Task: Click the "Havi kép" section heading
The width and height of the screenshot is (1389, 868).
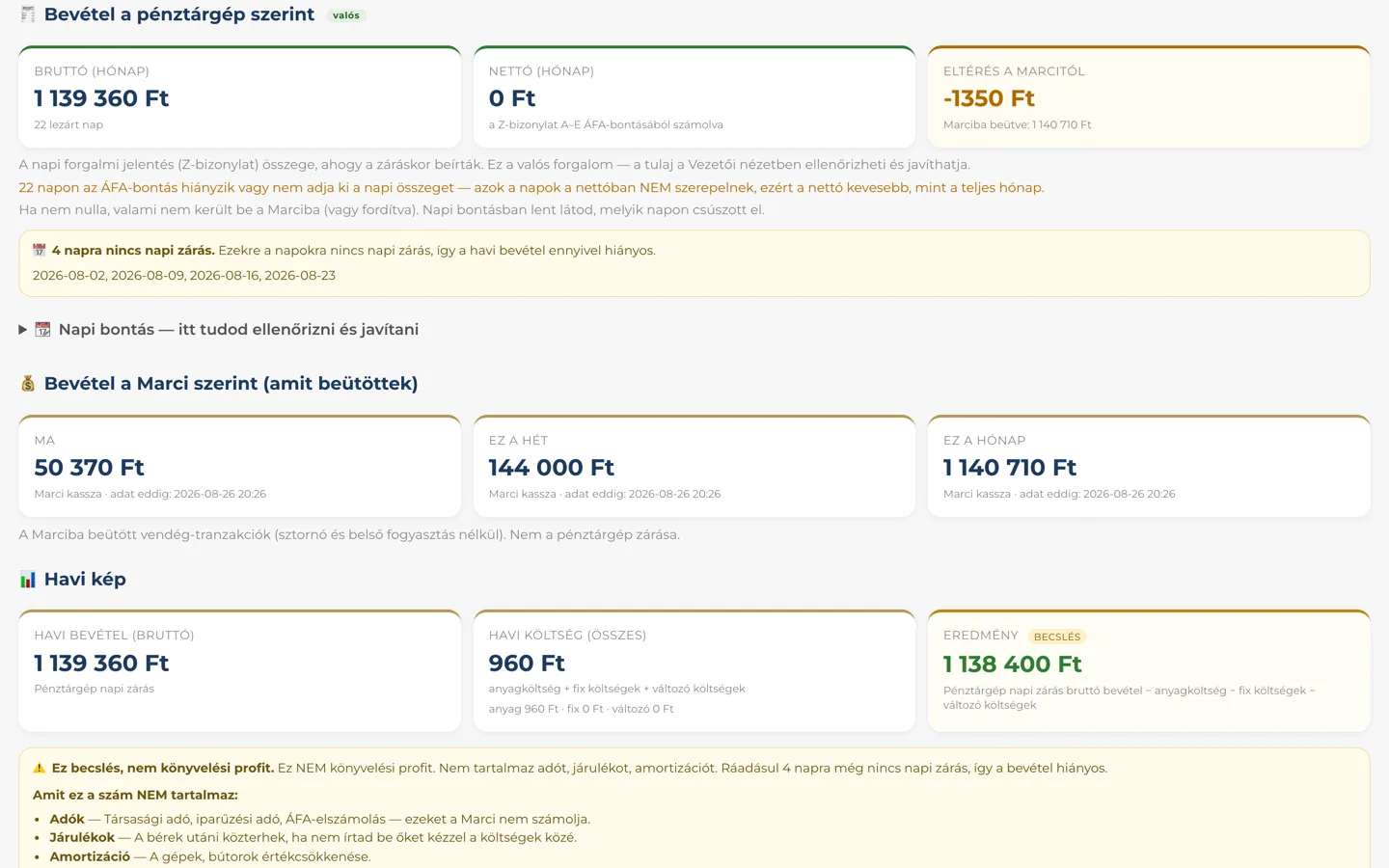Action: [85, 580]
